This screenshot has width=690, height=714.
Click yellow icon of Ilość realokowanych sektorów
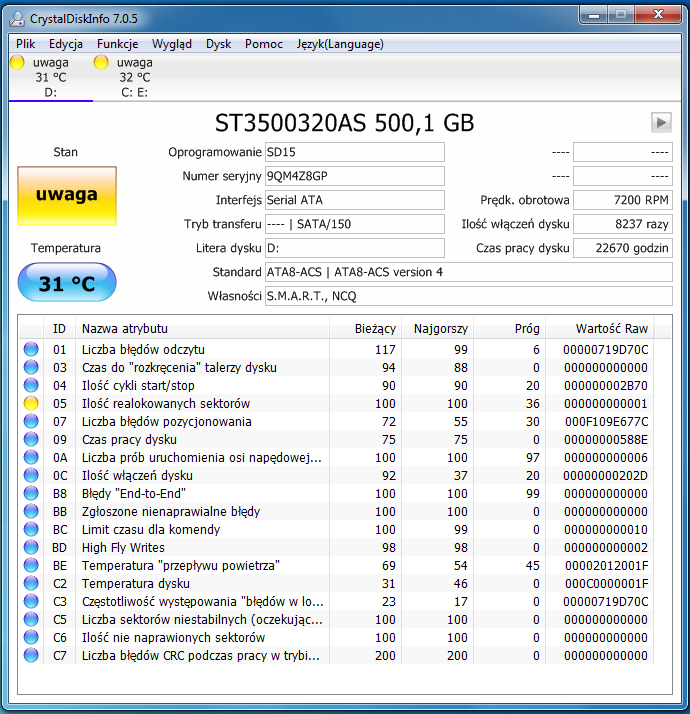pyautogui.click(x=31, y=403)
